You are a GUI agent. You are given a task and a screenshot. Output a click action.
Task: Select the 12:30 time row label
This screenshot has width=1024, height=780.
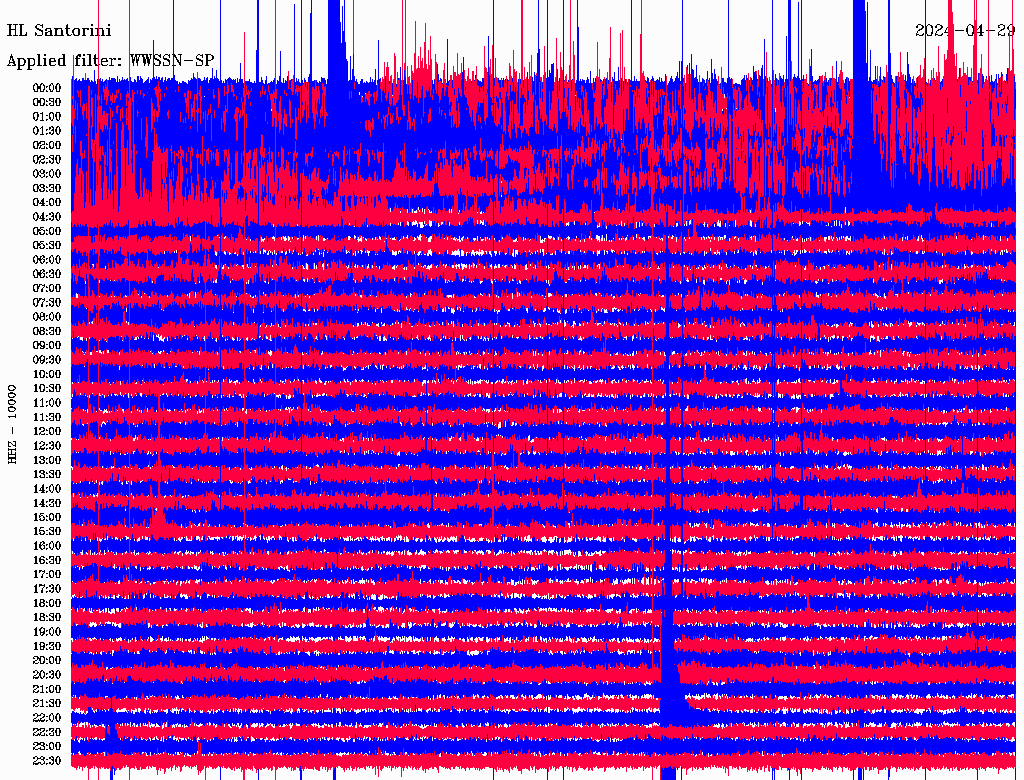(x=47, y=446)
